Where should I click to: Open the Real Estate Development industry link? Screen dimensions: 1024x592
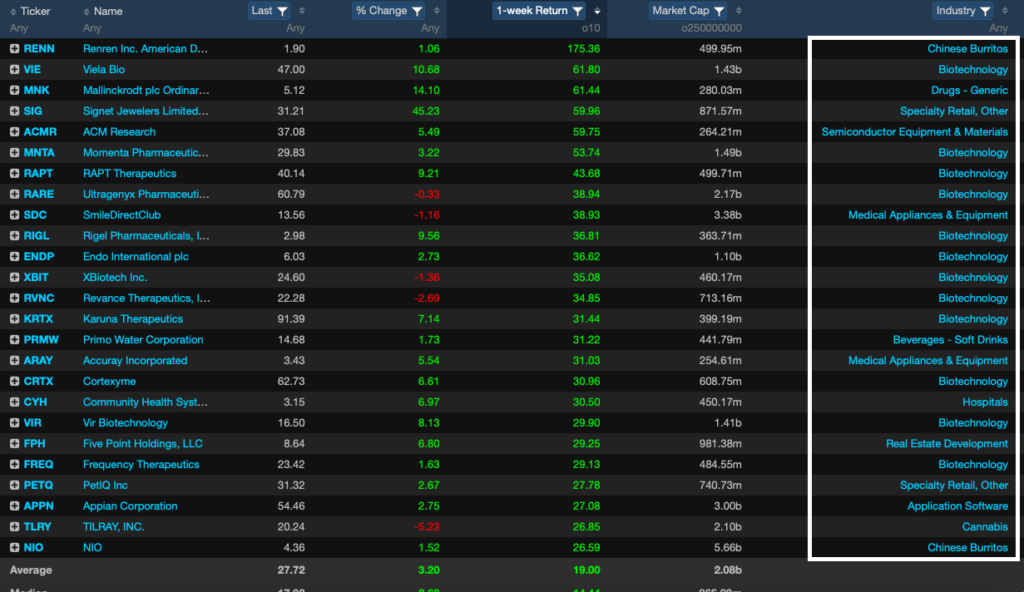(946, 444)
